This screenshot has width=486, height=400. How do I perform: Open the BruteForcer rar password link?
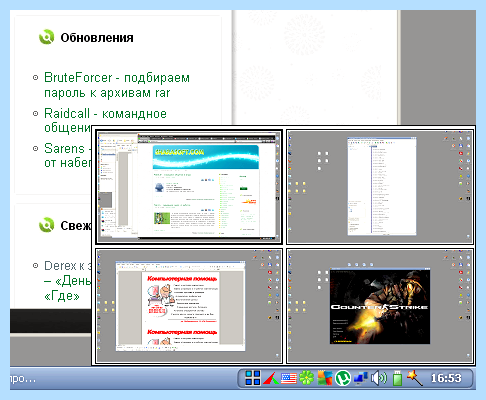click(117, 85)
